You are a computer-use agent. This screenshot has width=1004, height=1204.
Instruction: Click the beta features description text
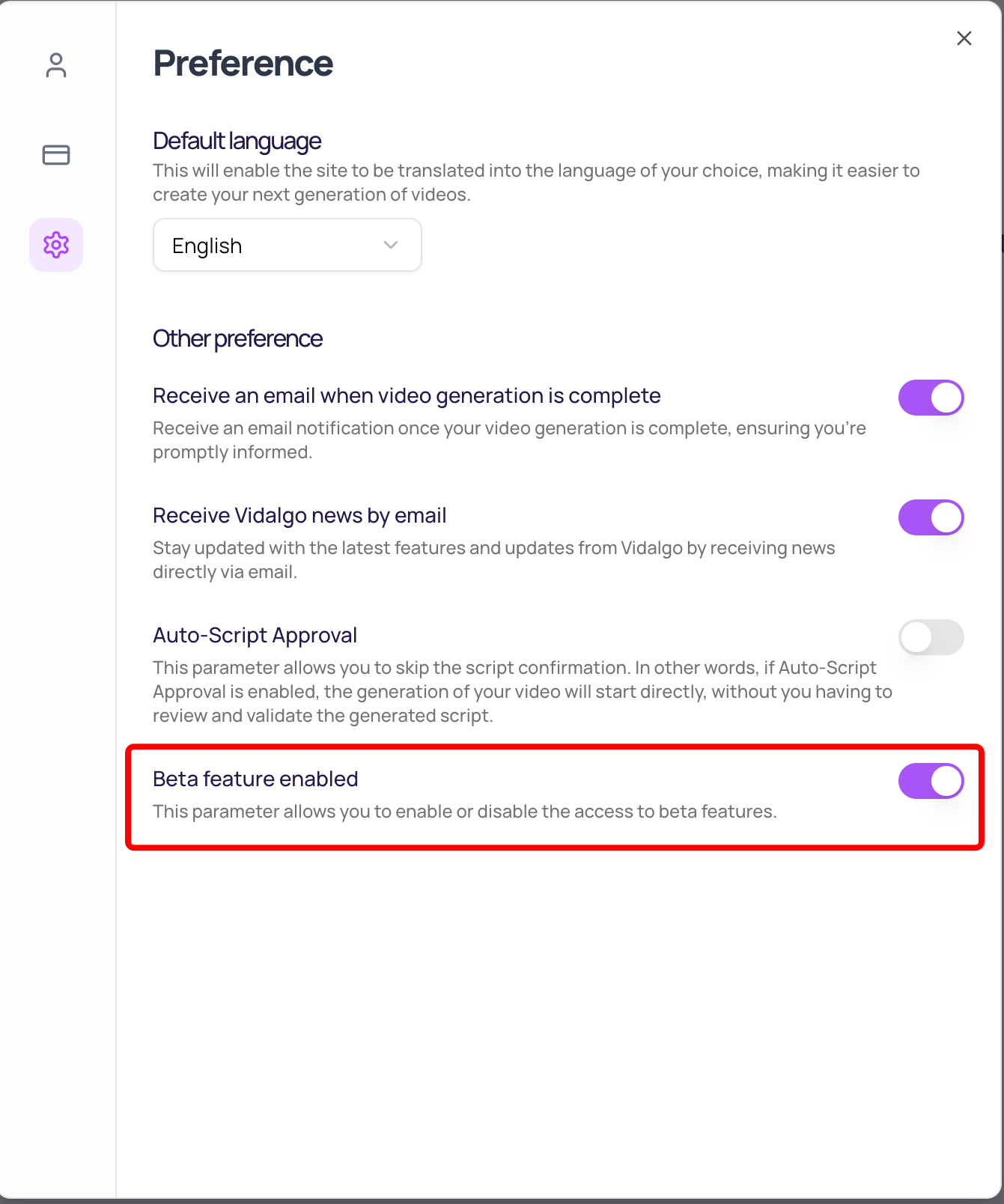pos(464,812)
